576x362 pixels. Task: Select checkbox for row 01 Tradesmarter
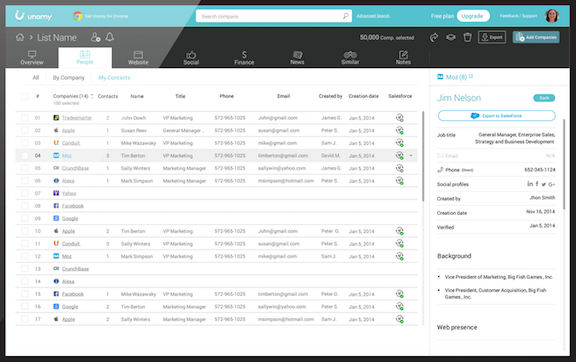(25, 118)
